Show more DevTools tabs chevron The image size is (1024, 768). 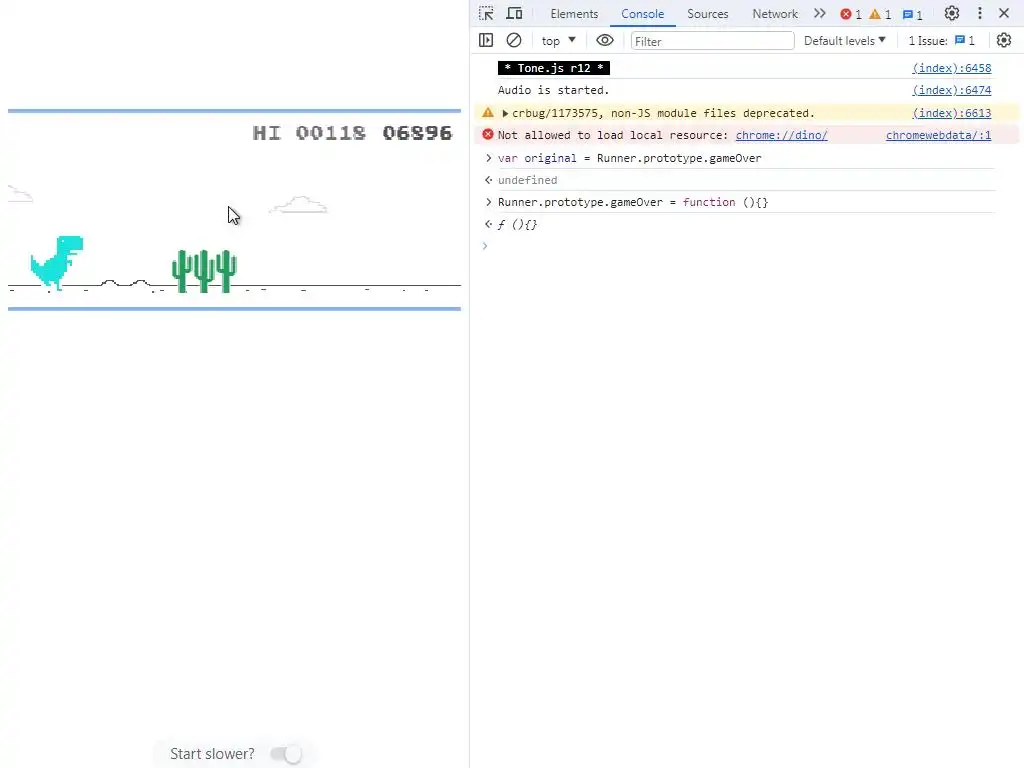pyautogui.click(x=820, y=13)
